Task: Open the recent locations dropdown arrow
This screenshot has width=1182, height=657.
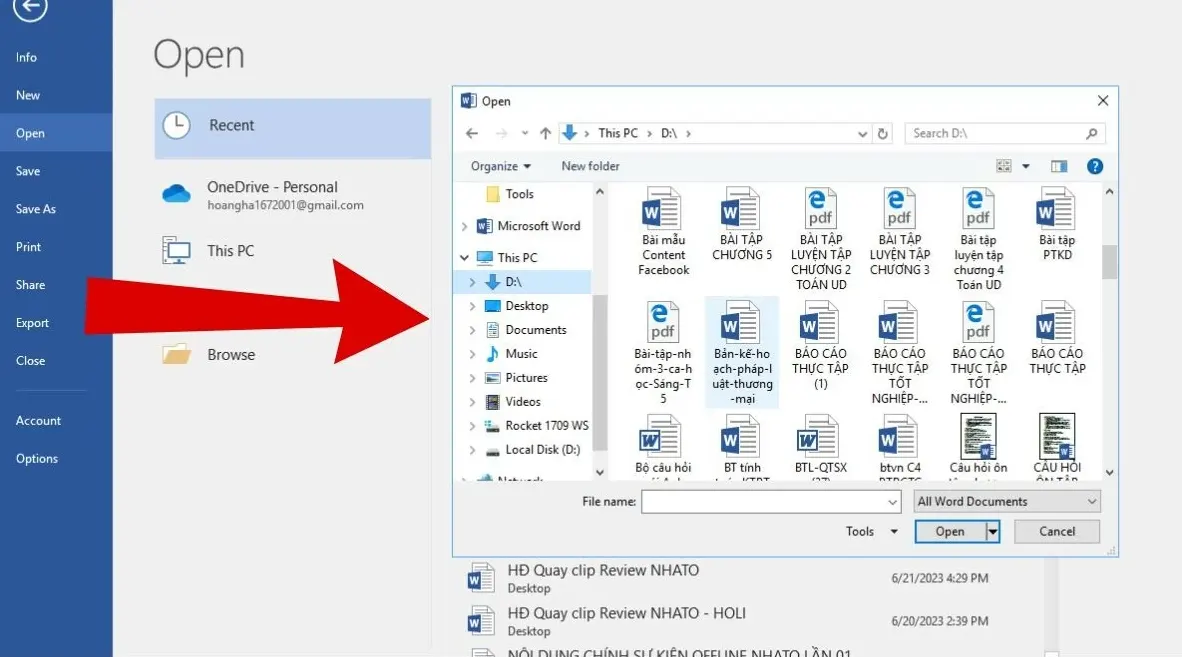Action: tap(525, 133)
